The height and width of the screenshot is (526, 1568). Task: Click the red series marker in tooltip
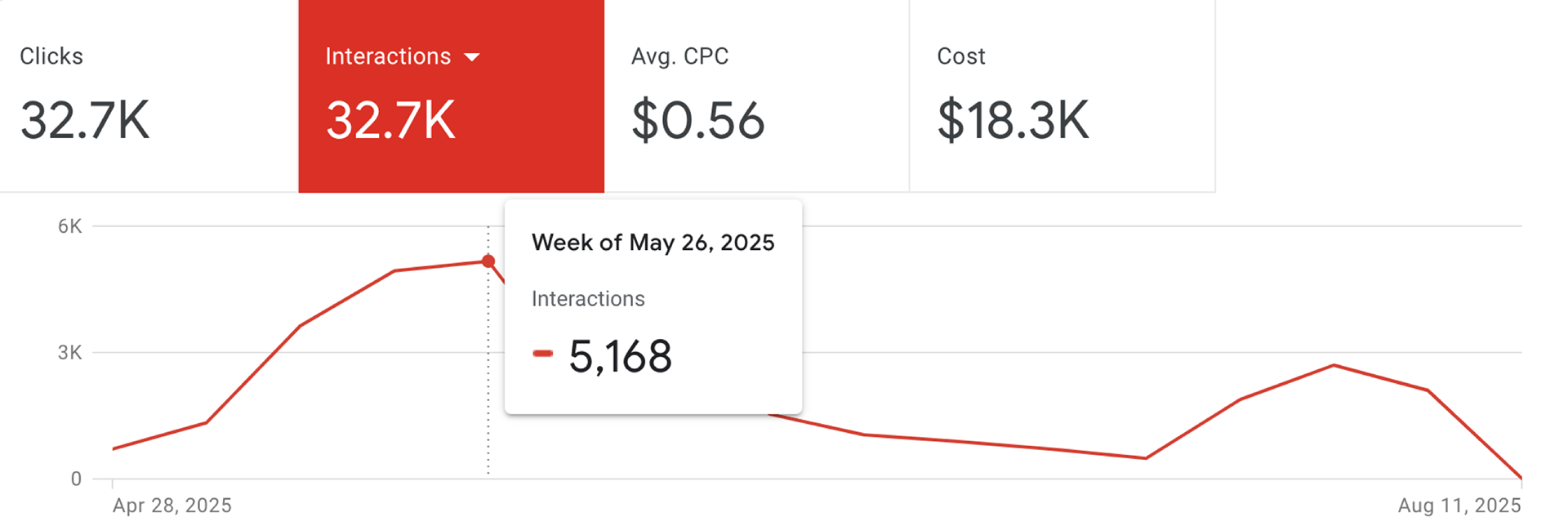pyautogui.click(x=542, y=354)
